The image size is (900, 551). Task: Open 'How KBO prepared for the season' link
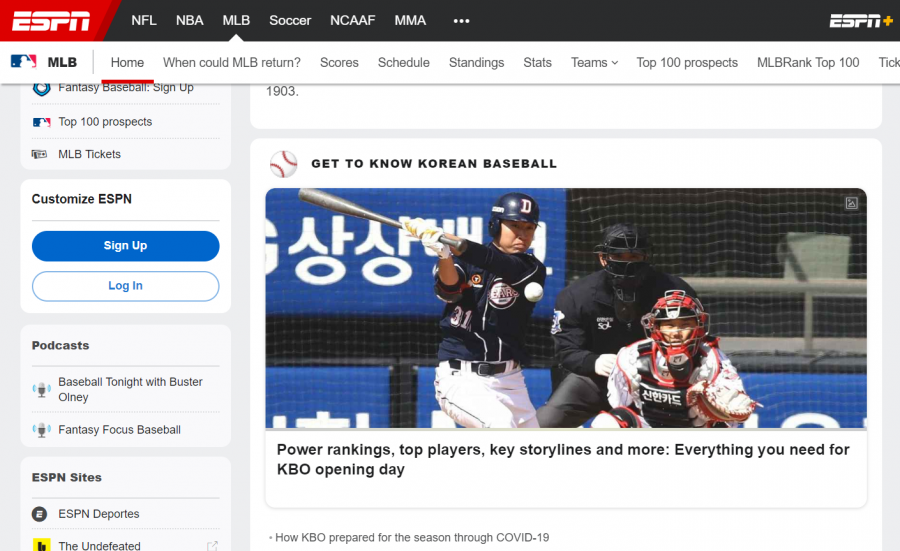(x=412, y=537)
